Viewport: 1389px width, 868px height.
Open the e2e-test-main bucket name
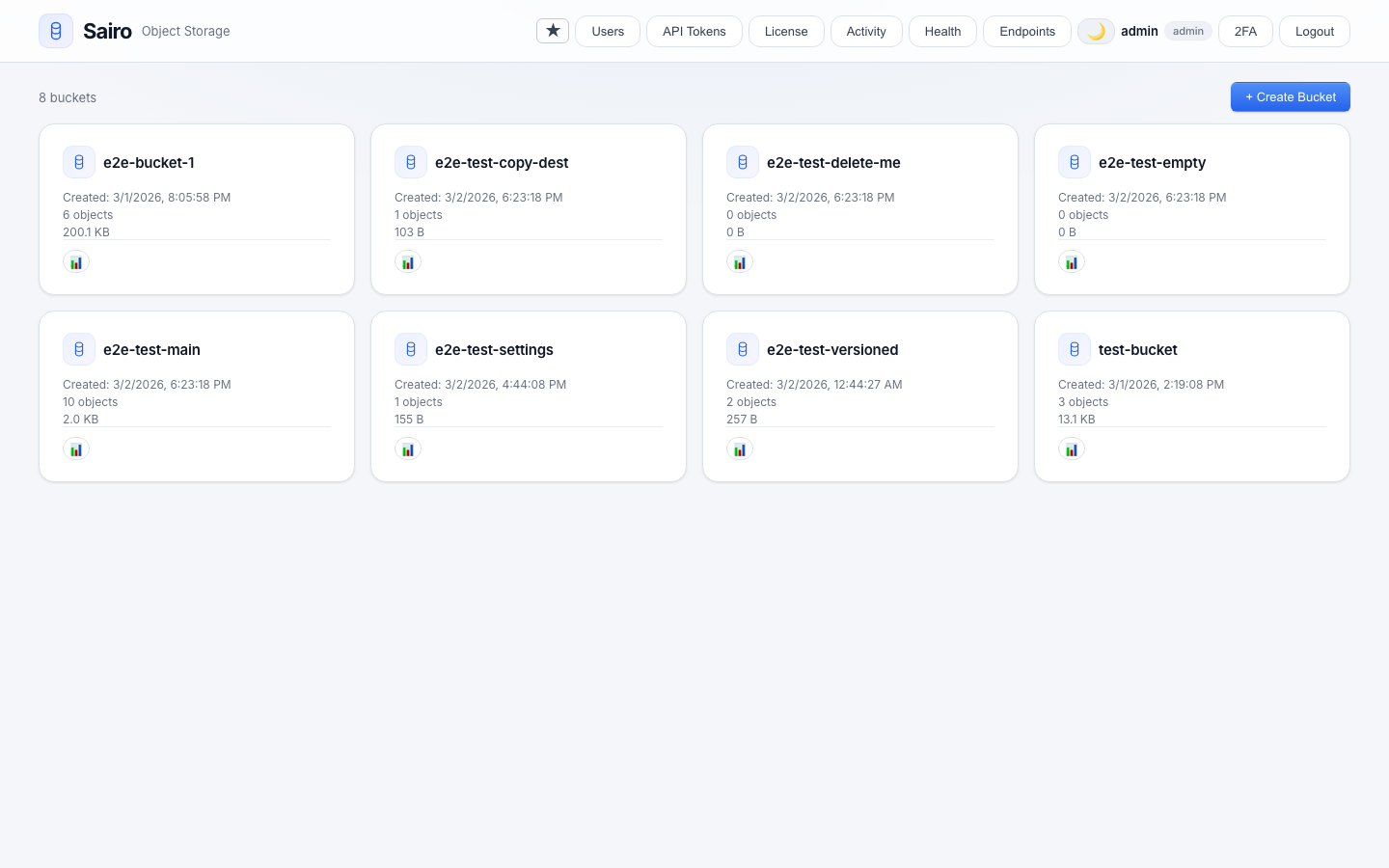pyautogui.click(x=151, y=349)
